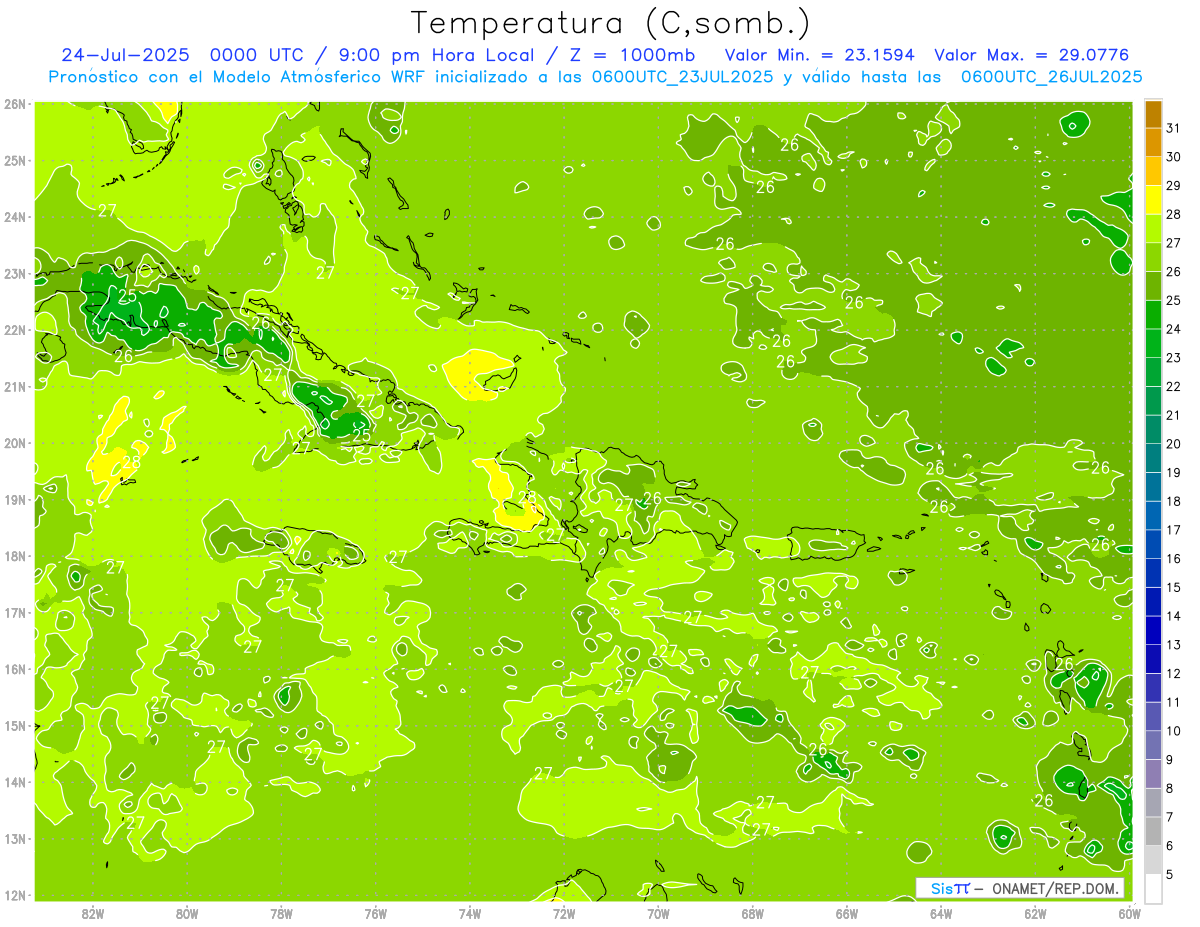Click the '19N' latitude axis label

(x=14, y=499)
